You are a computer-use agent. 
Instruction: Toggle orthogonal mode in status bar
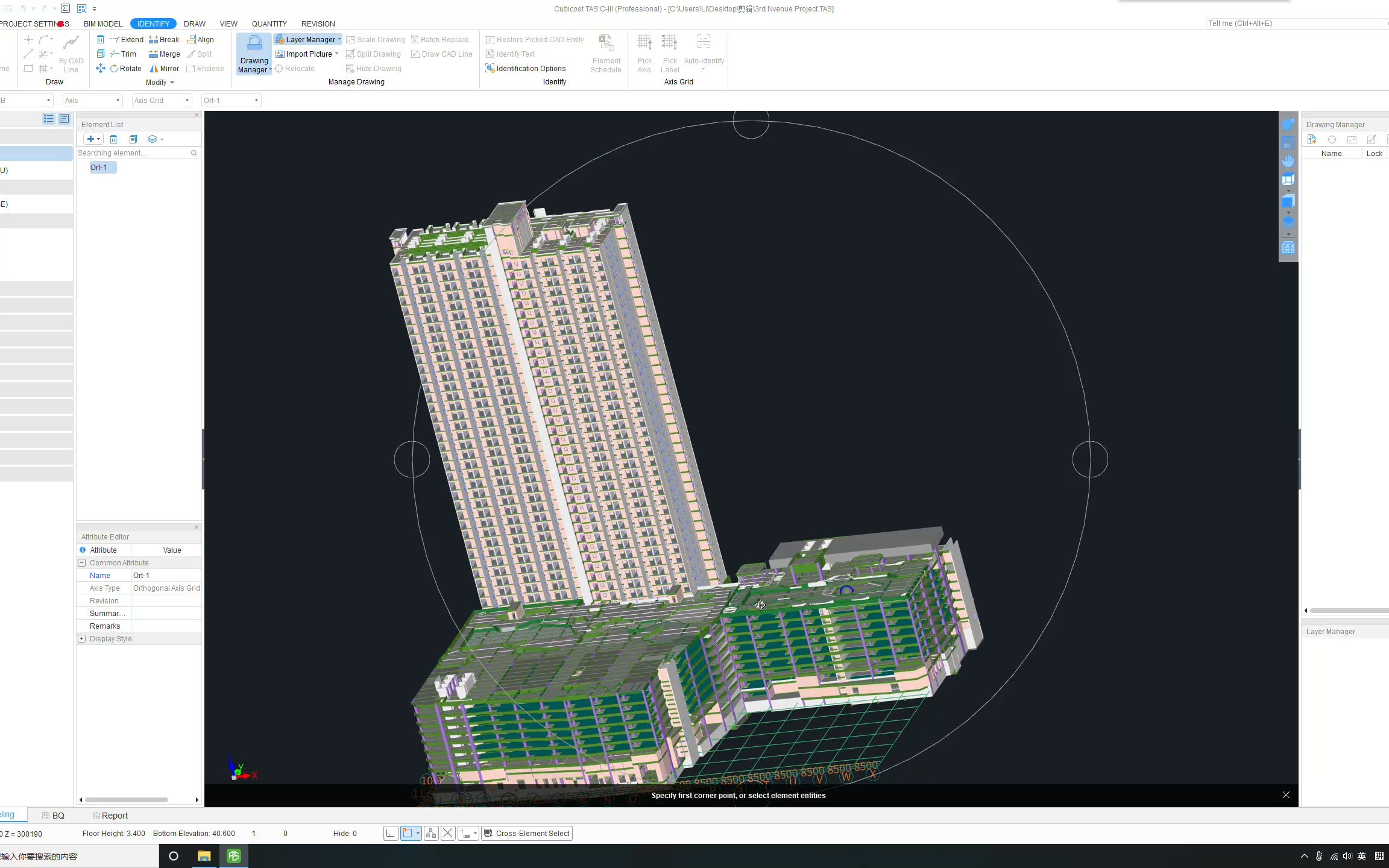390,834
